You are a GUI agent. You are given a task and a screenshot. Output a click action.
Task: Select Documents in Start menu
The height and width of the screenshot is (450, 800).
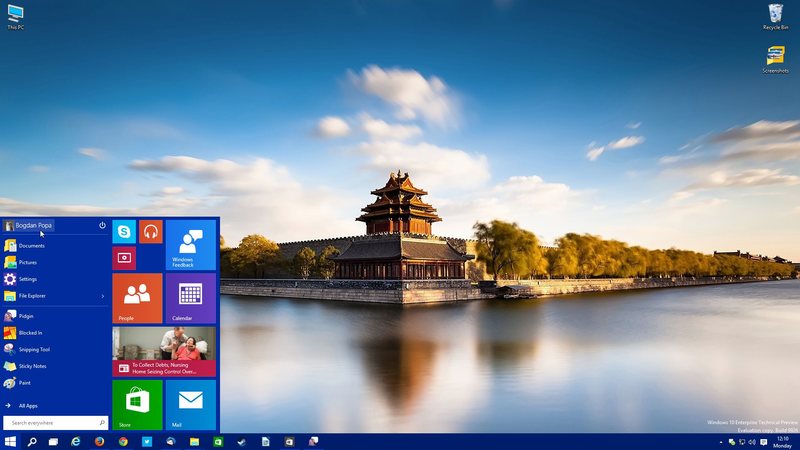pos(31,245)
